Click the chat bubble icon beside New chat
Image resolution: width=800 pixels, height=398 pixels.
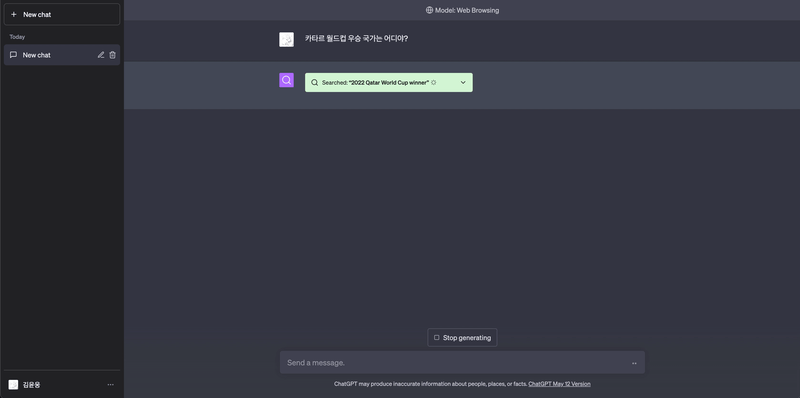(14, 55)
